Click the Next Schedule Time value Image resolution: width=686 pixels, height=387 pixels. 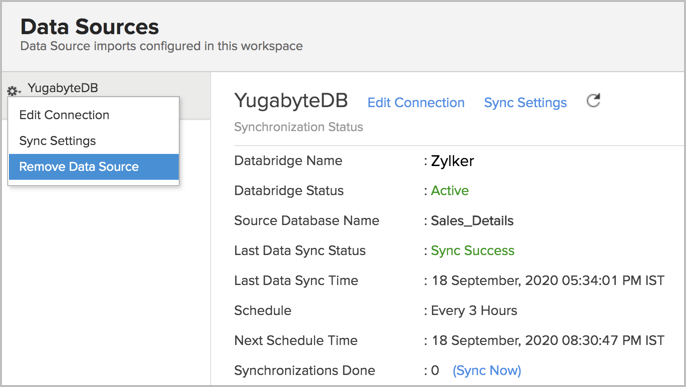(548, 340)
